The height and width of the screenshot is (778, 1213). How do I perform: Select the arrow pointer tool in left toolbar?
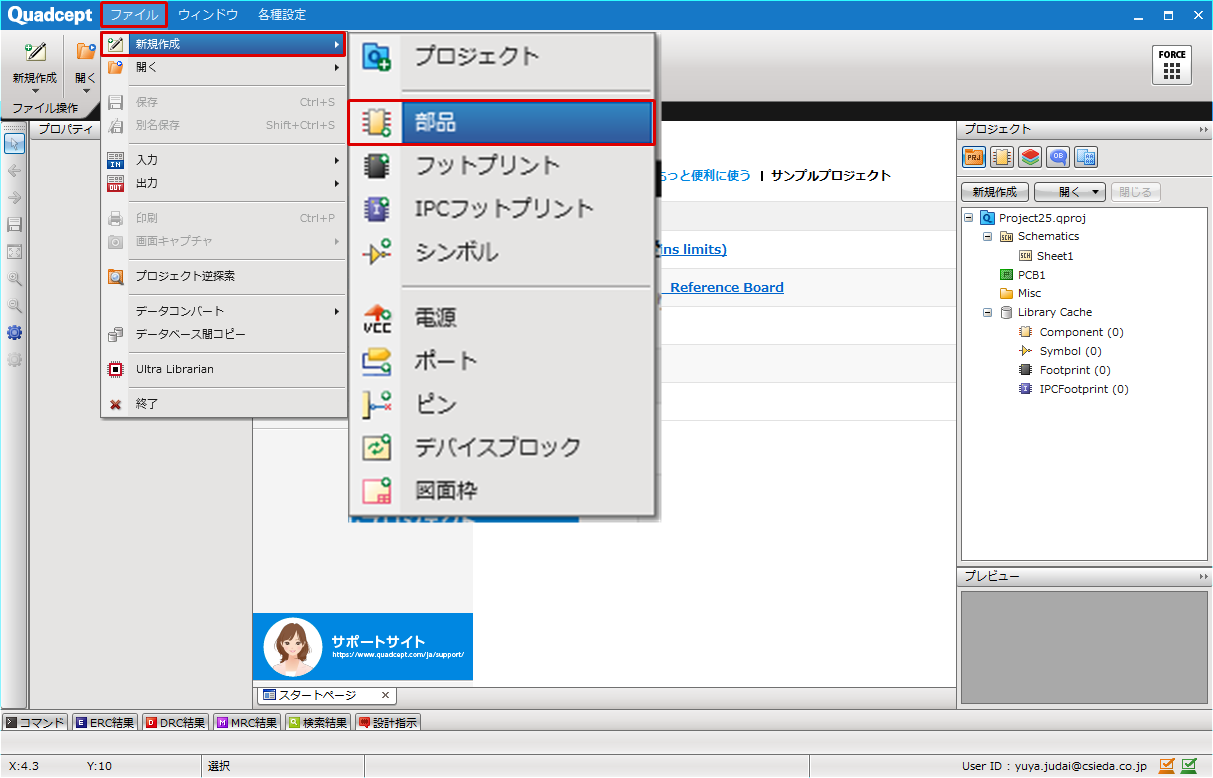click(x=15, y=143)
